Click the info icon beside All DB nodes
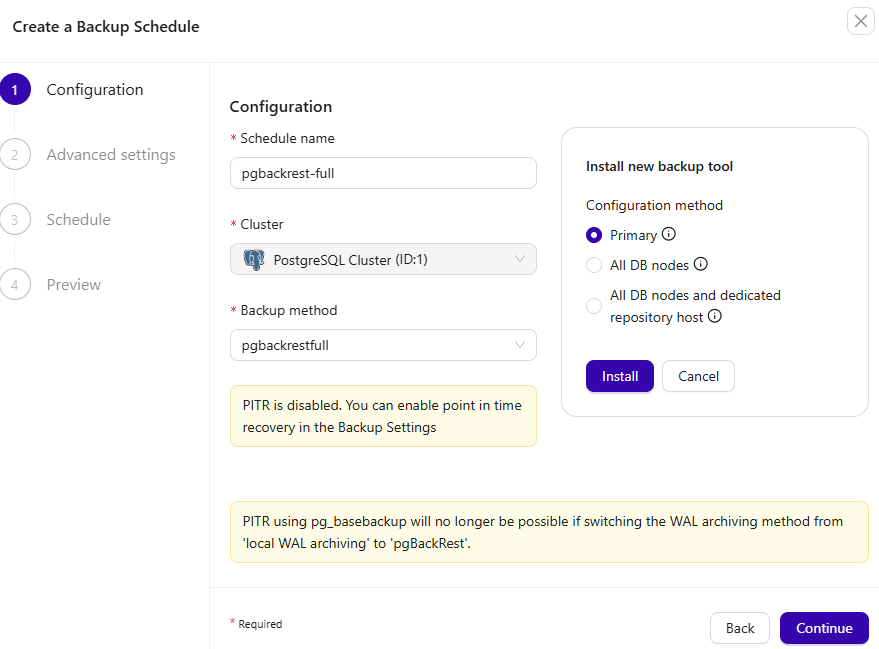This screenshot has width=879, height=649. click(x=701, y=265)
